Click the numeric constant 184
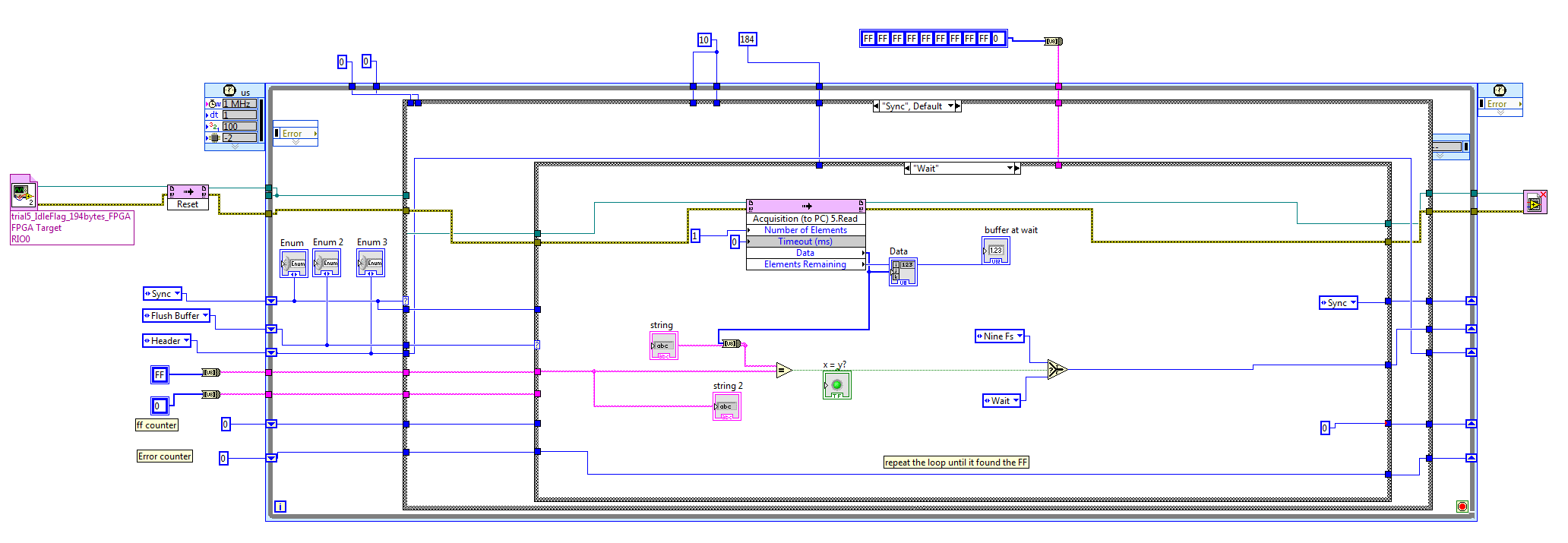The height and width of the screenshot is (543, 1568). coord(748,39)
